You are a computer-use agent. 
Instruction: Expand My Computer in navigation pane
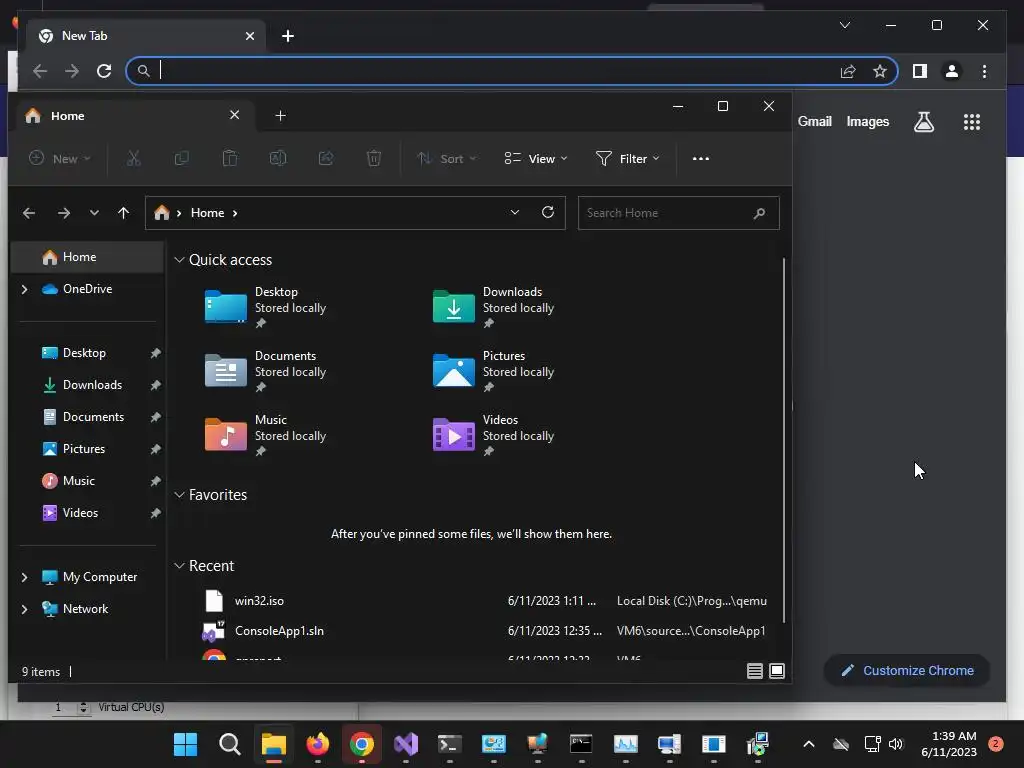[25, 577]
